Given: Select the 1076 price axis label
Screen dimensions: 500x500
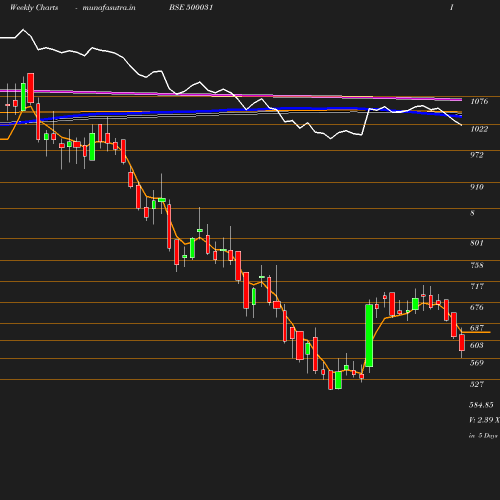Looking at the screenshot, I should point(479,101).
